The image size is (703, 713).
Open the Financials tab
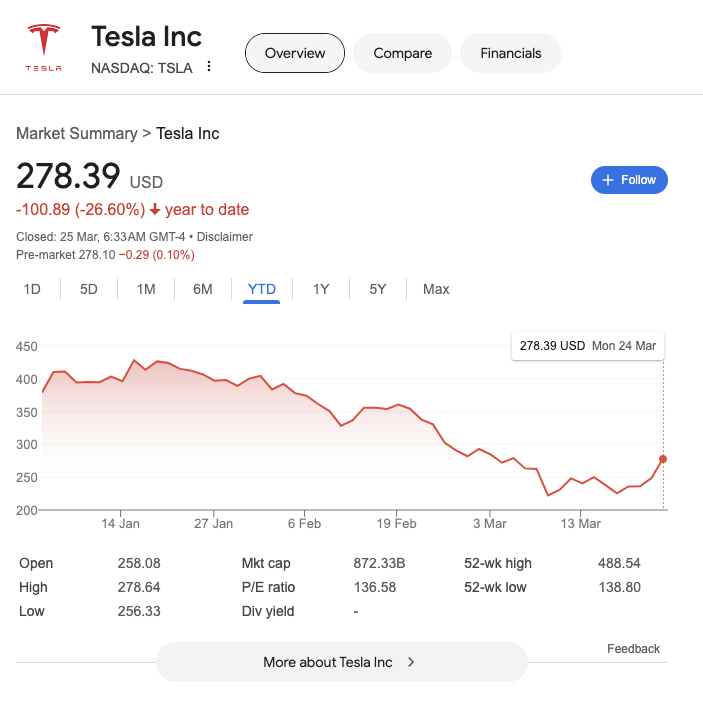(x=510, y=53)
